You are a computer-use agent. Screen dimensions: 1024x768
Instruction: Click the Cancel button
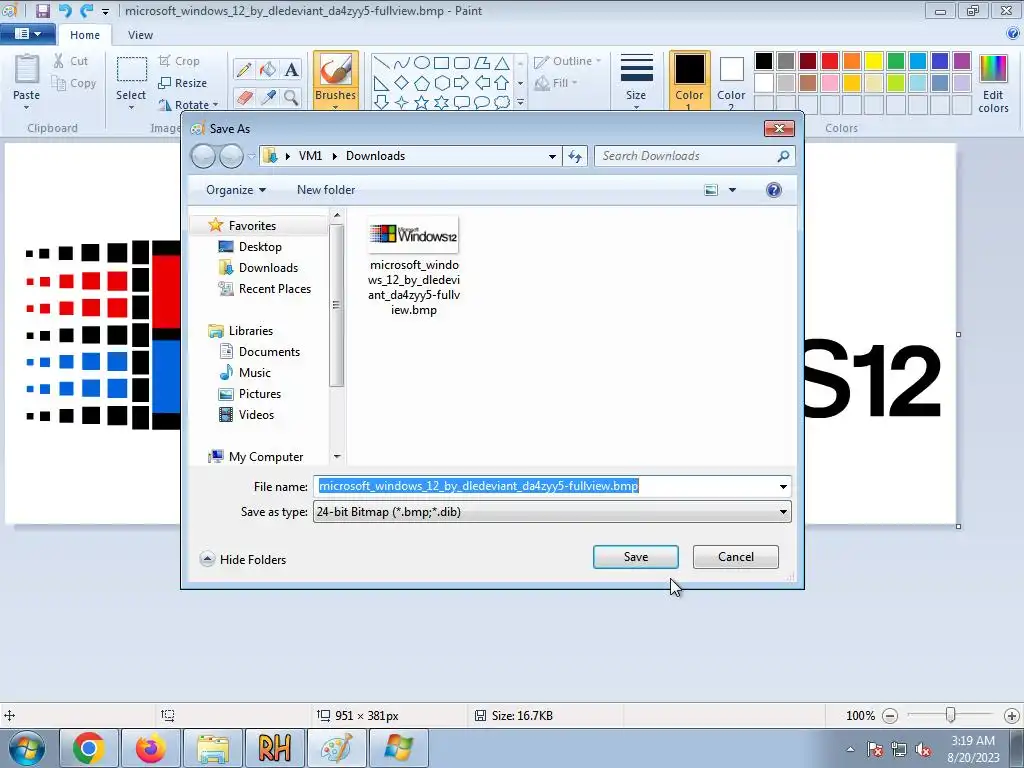coord(735,557)
